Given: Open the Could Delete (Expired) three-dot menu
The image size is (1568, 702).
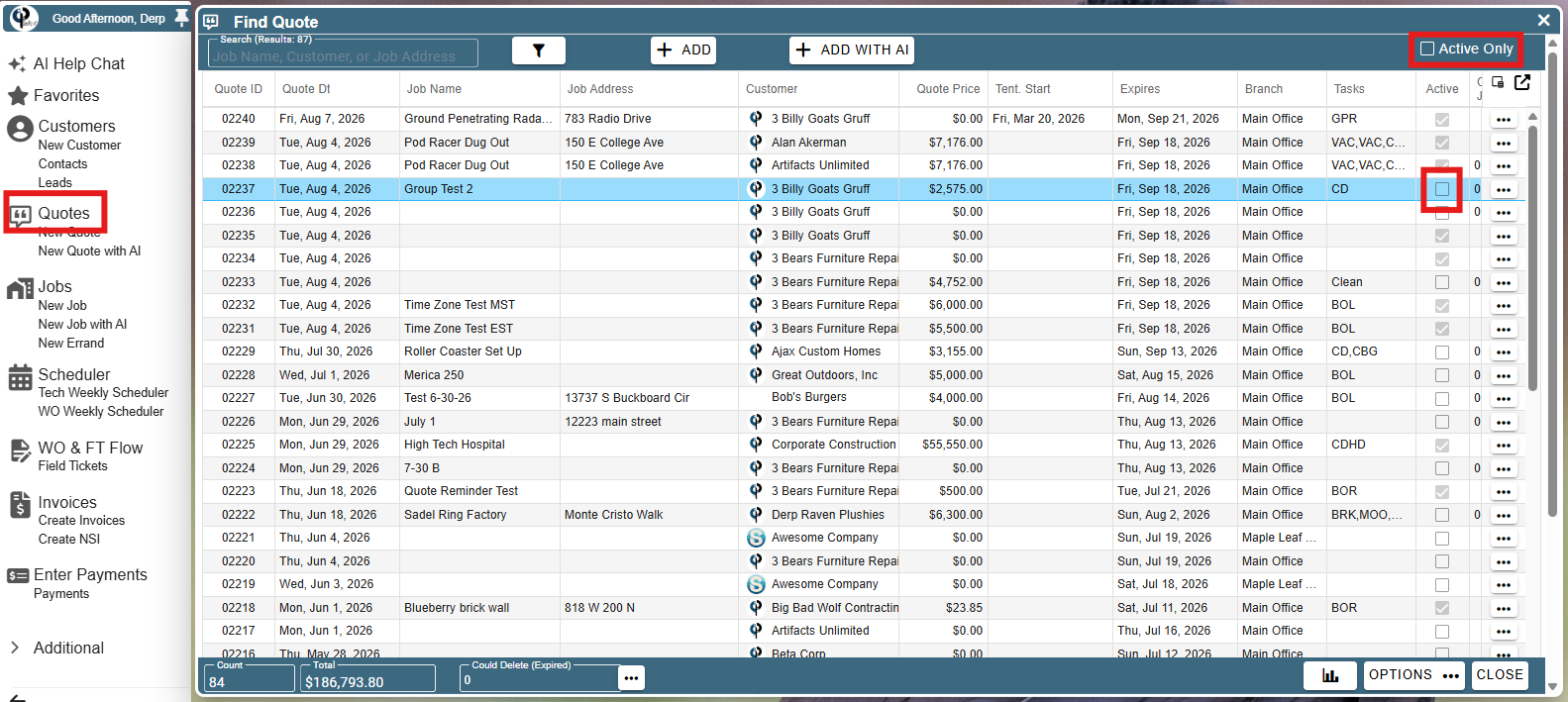Looking at the screenshot, I should click(x=632, y=678).
